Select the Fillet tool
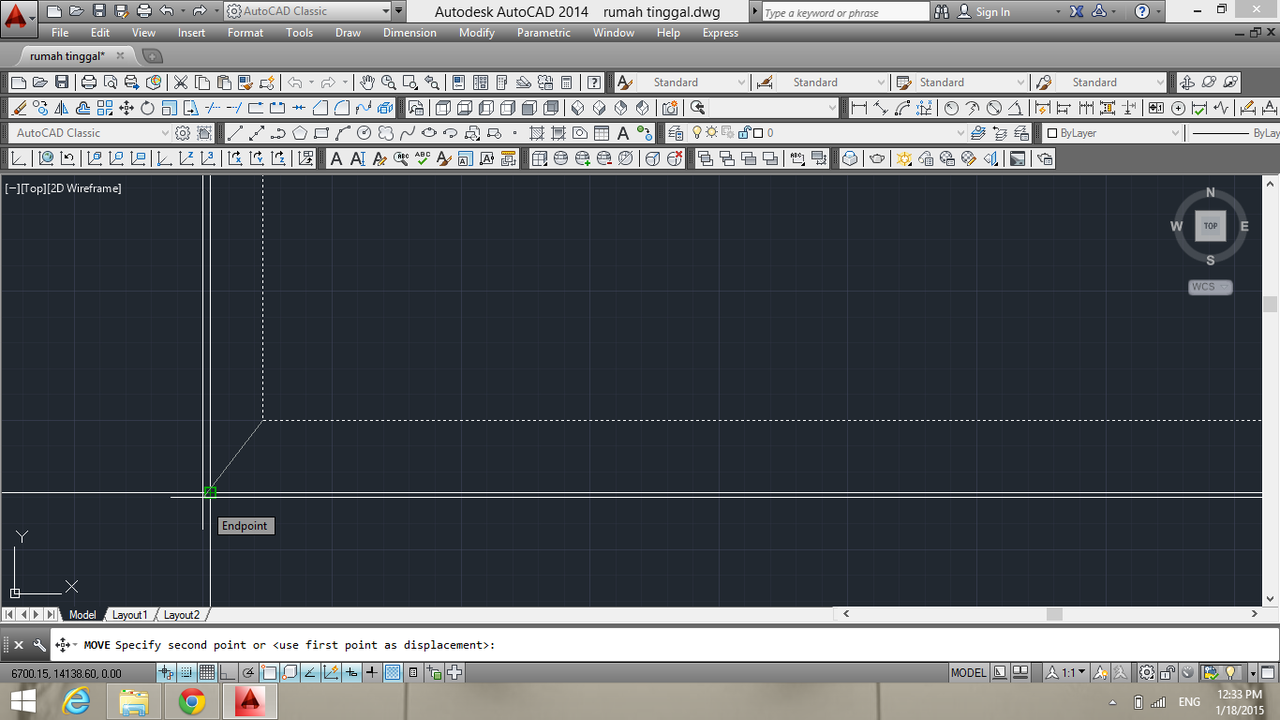This screenshot has width=1280, height=720. coord(342,108)
